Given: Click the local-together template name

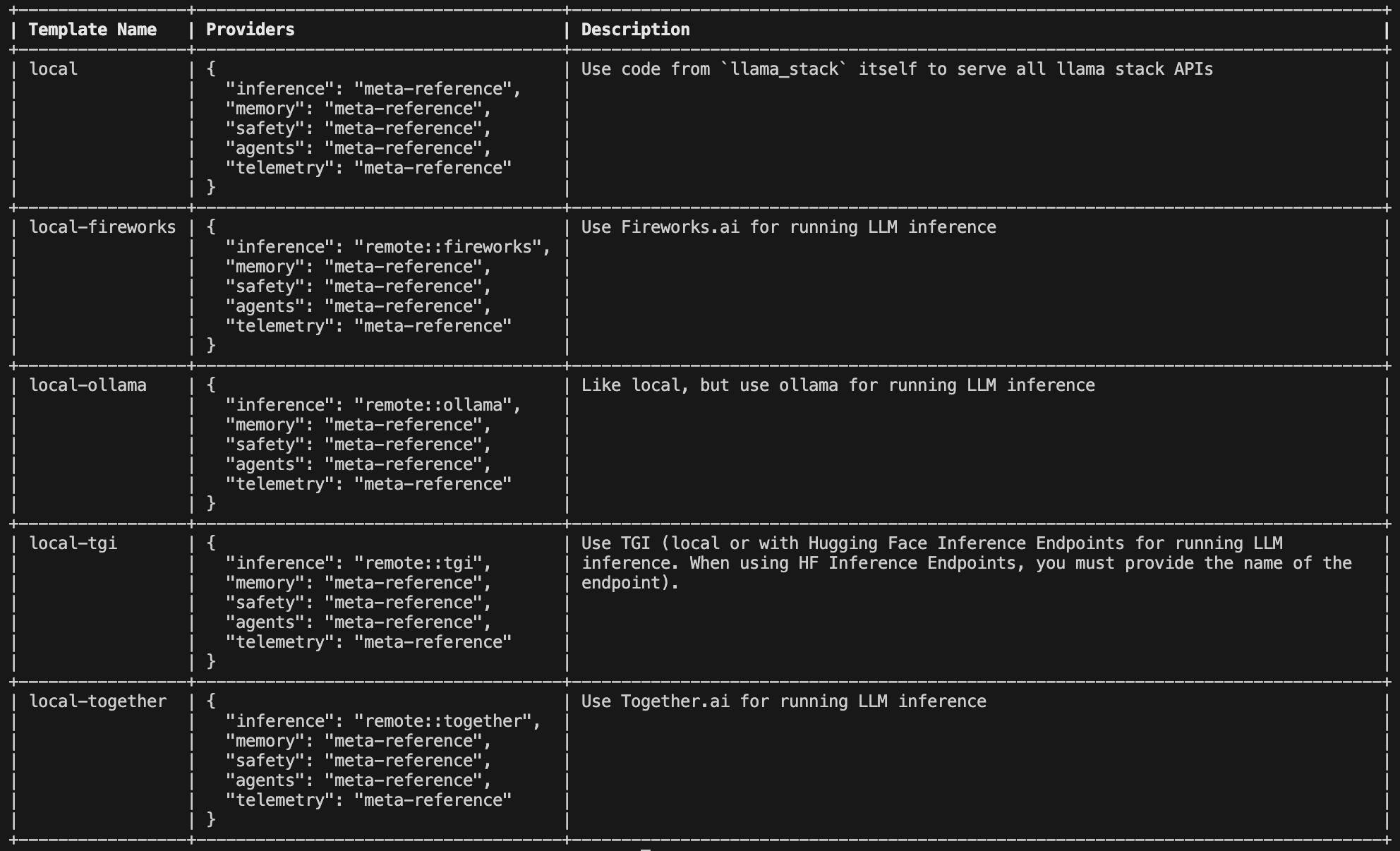Looking at the screenshot, I should (97, 701).
